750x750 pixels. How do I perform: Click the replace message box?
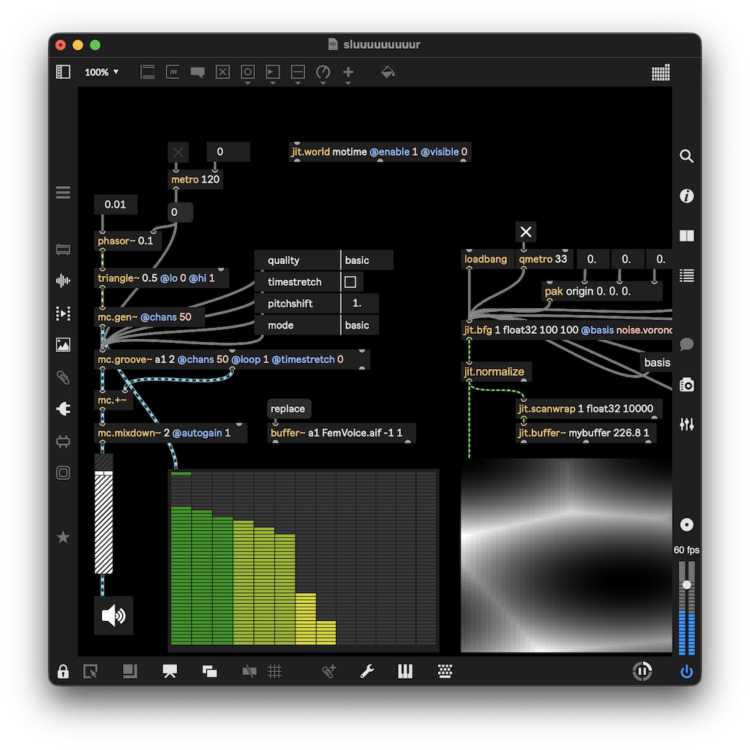click(288, 409)
